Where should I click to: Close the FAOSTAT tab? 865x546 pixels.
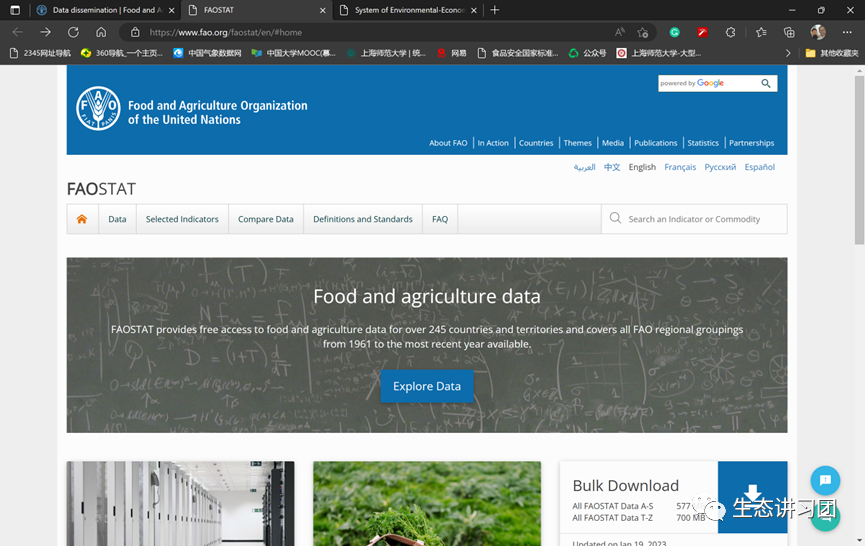323,10
